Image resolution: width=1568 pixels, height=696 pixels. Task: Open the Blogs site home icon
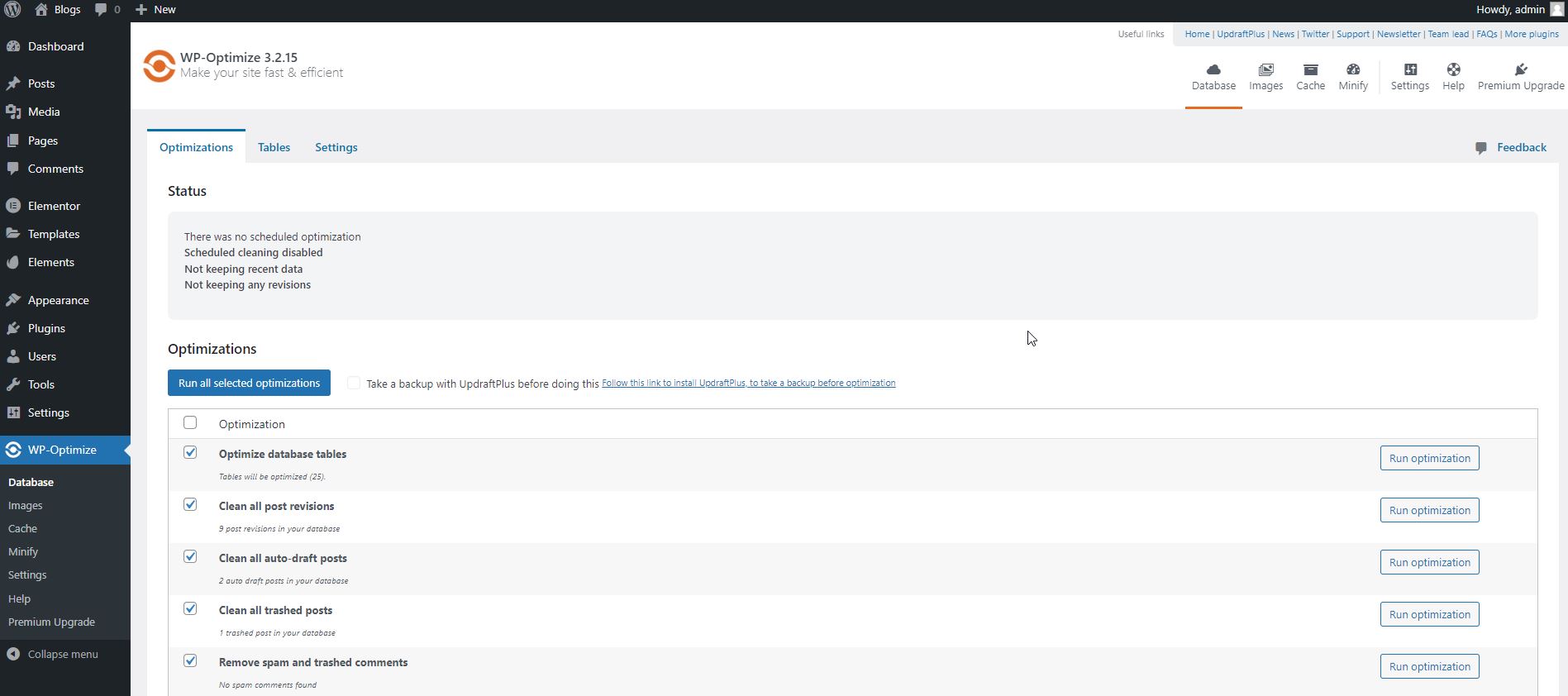point(41,10)
